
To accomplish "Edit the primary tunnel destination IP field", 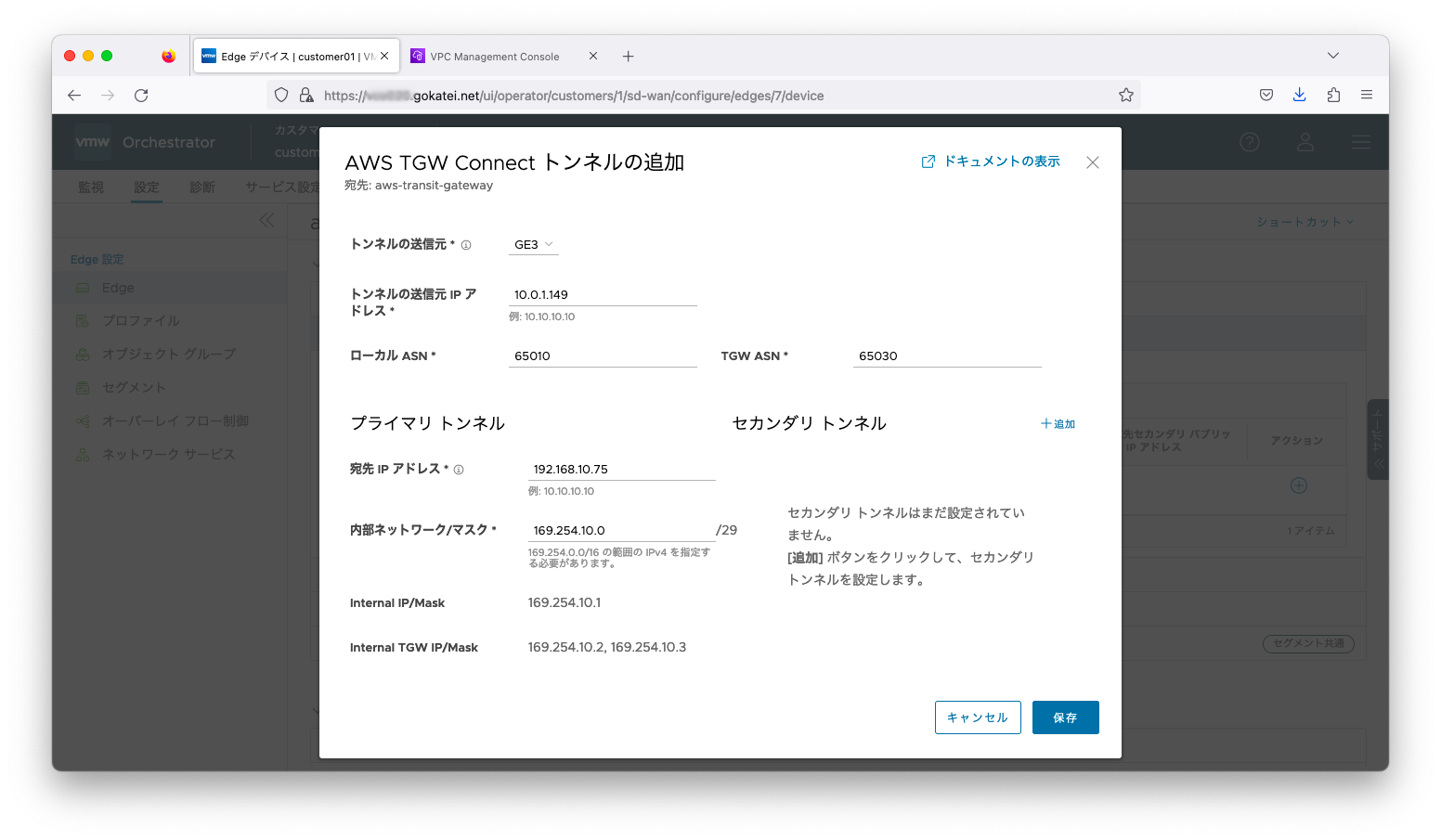I will (x=621, y=470).
